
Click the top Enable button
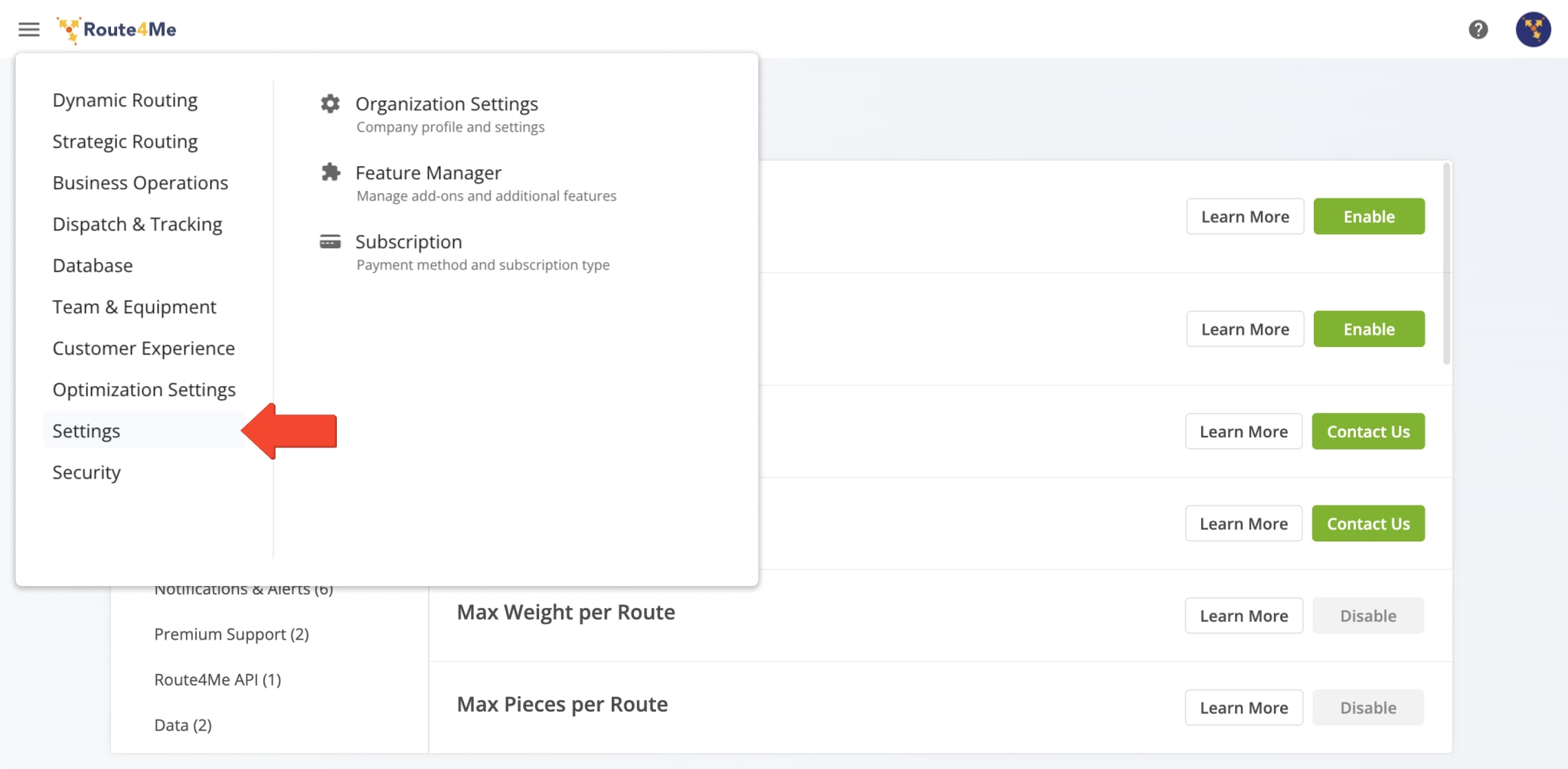click(x=1369, y=216)
